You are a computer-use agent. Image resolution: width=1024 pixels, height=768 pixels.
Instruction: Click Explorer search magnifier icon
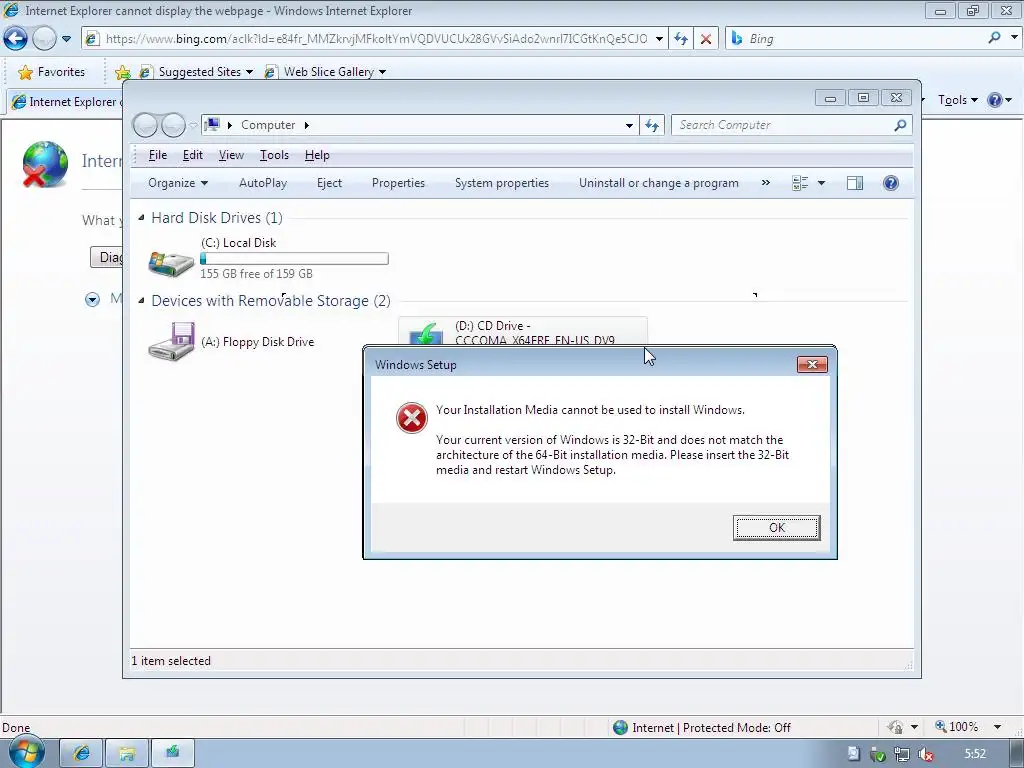coord(900,125)
